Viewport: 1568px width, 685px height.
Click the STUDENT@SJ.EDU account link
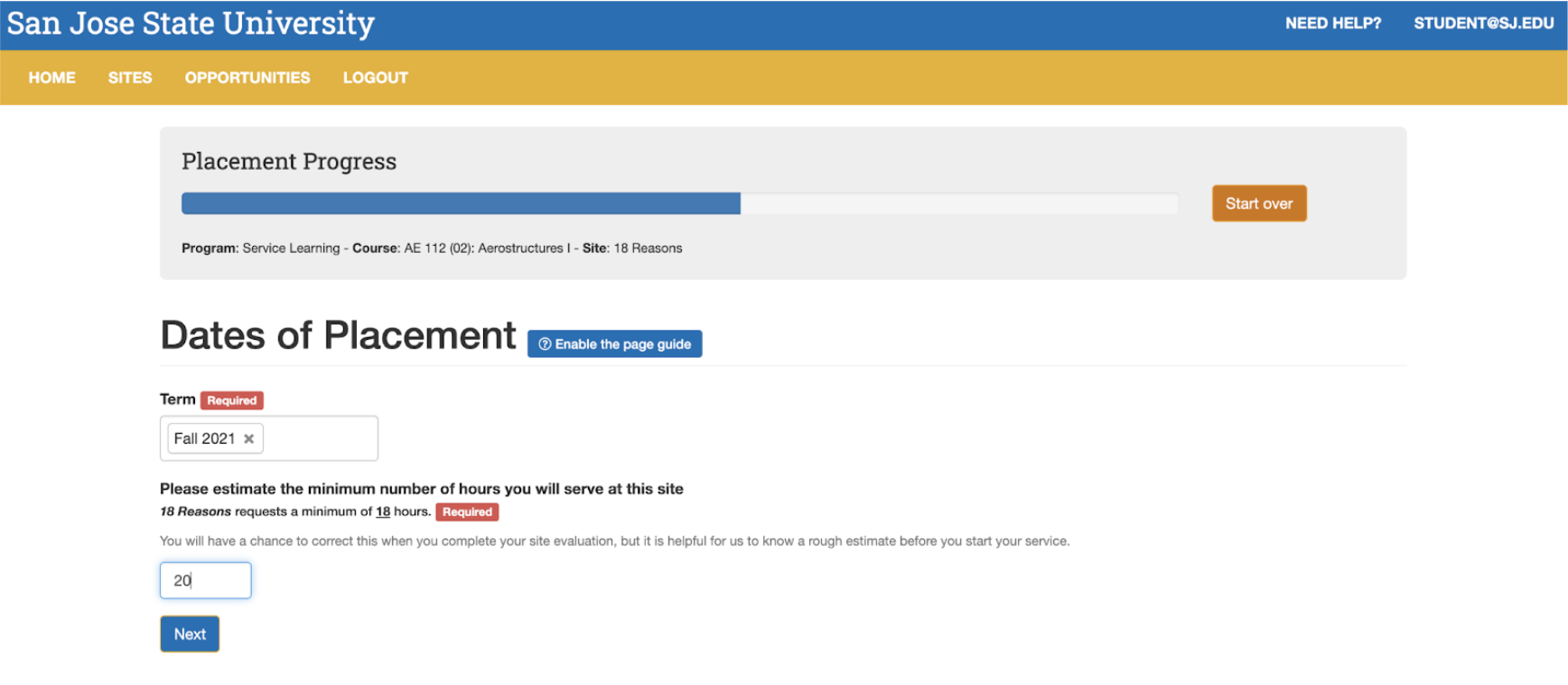pyautogui.click(x=1483, y=23)
